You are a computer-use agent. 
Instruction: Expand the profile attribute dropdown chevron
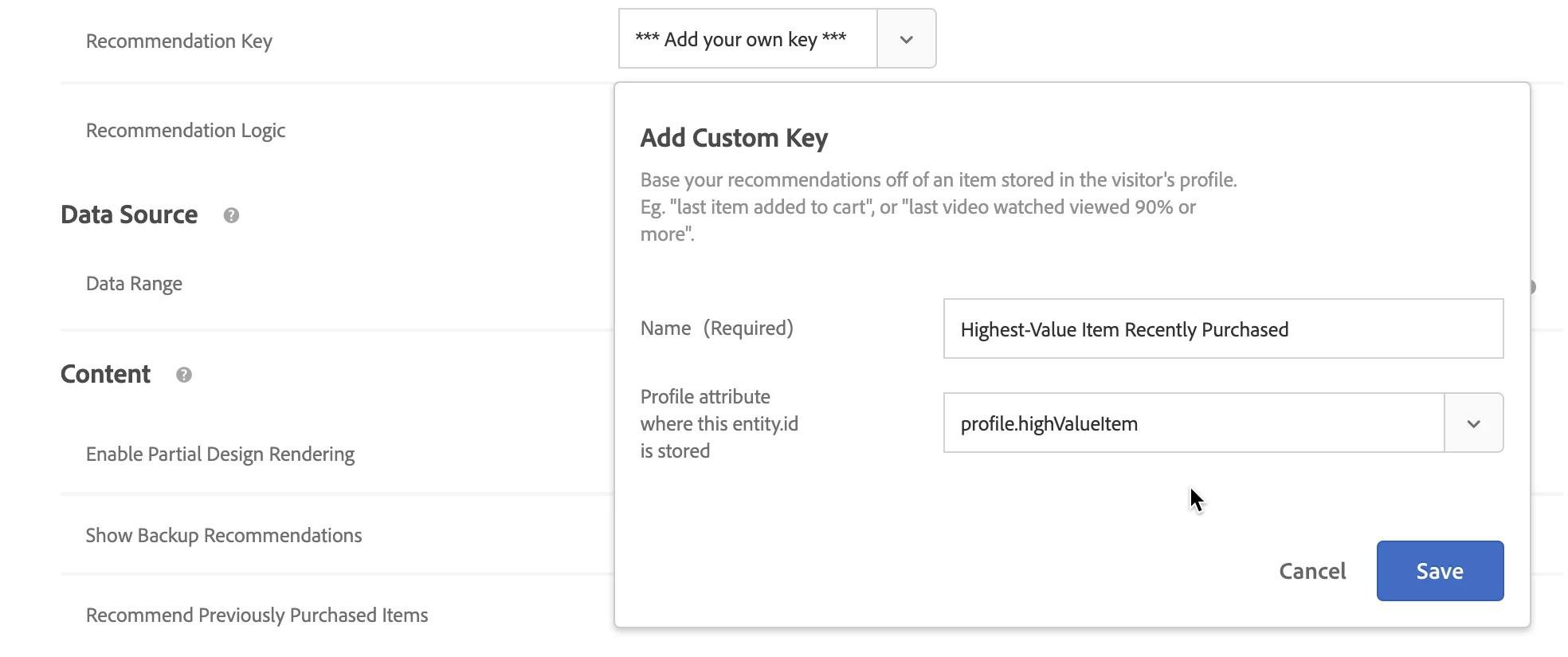1473,423
